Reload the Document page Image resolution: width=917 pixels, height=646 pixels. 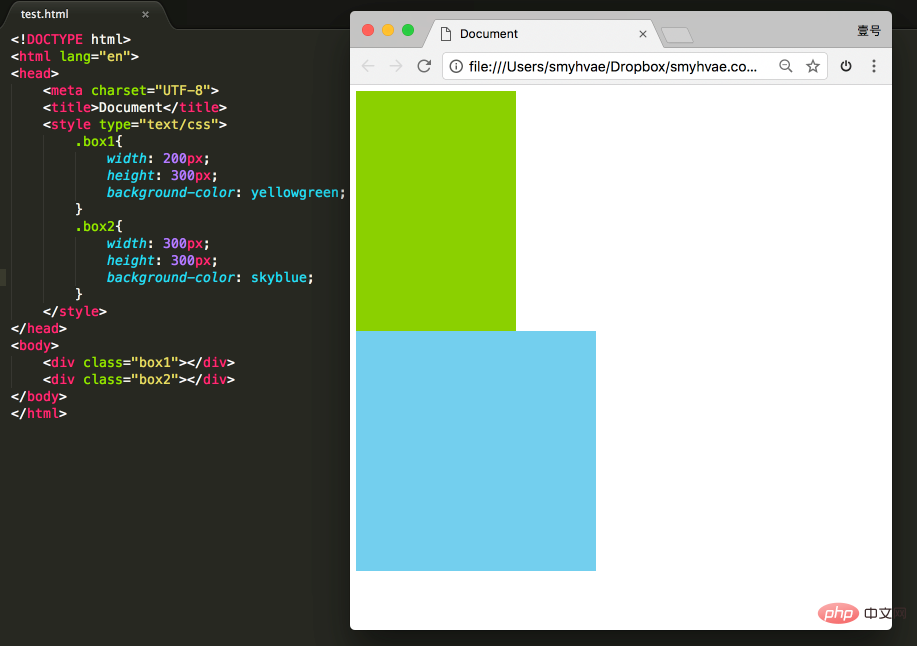click(424, 66)
